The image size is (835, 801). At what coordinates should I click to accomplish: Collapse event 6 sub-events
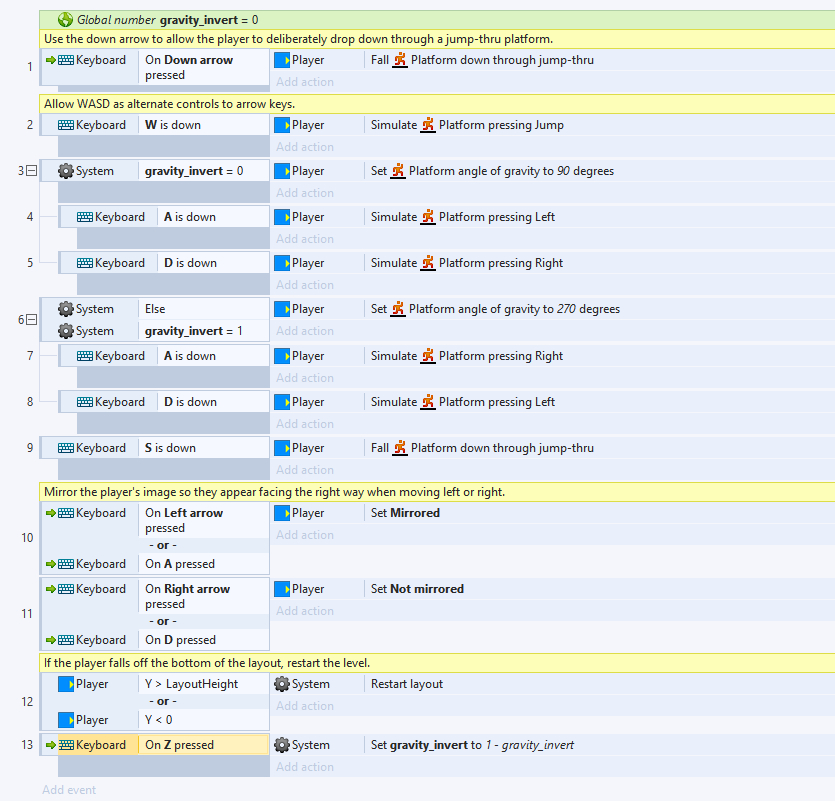pyautogui.click(x=31, y=320)
